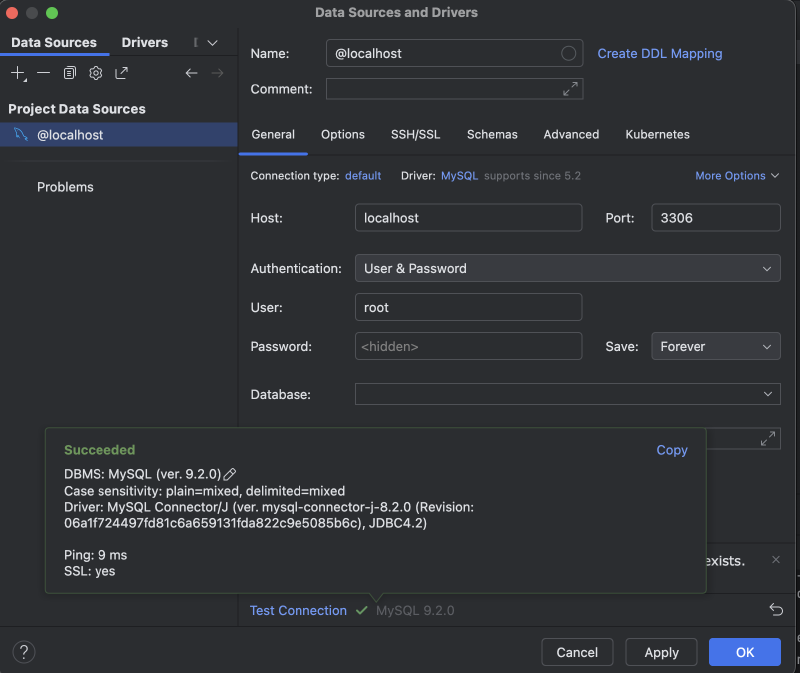The image size is (800, 673).
Task: Click 'Ping: 9 ms' text
Action: click(95, 555)
